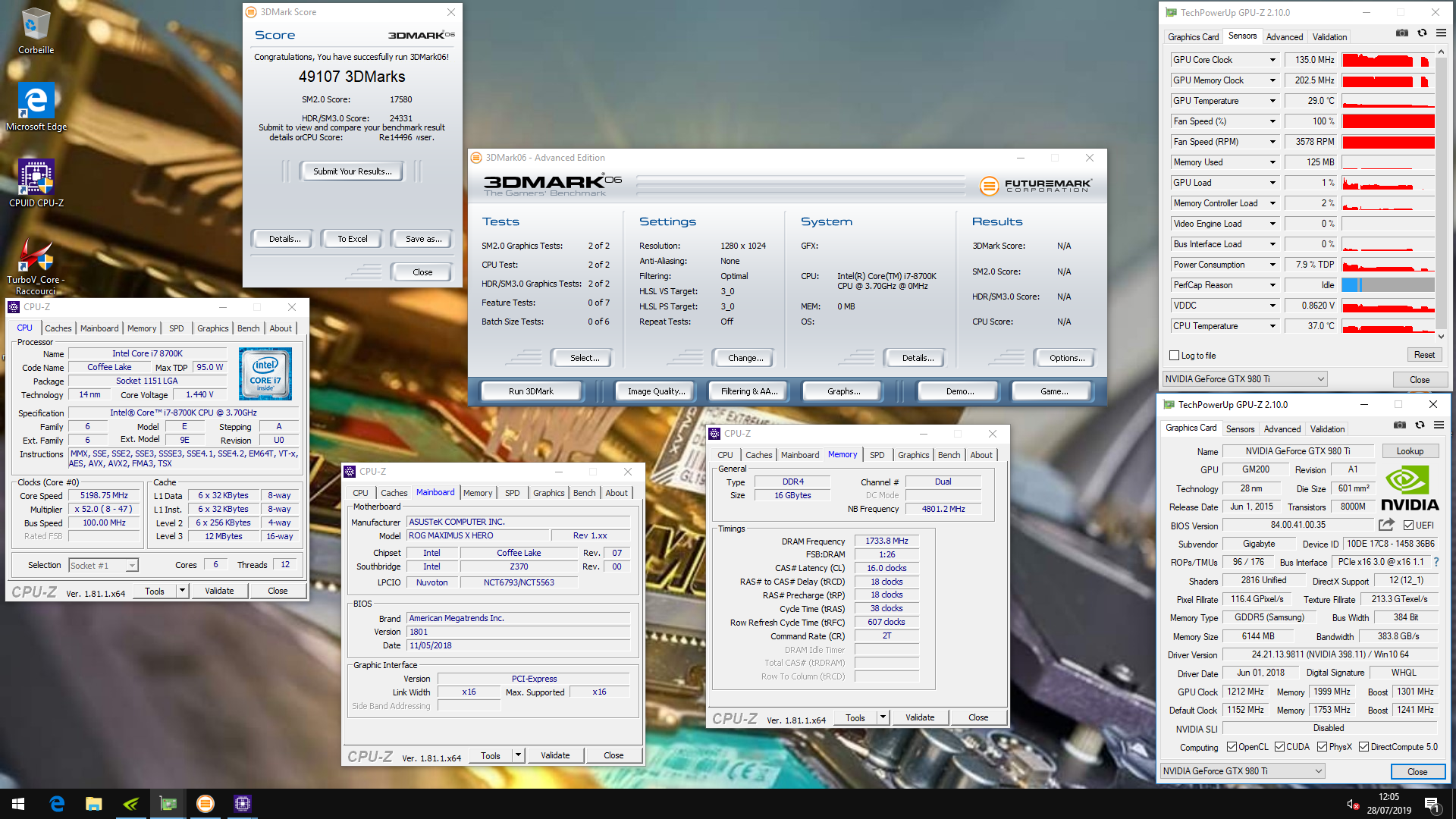Click the NVIDIA taskbar icon
Screen dimensions: 1456x819
(131, 804)
